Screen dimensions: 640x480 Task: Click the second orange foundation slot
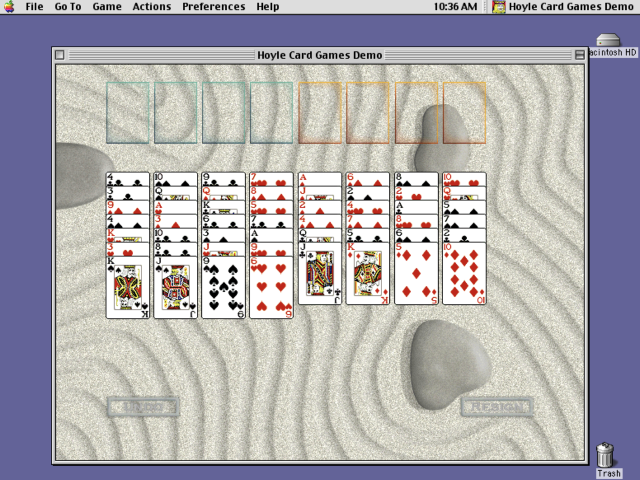pos(368,113)
